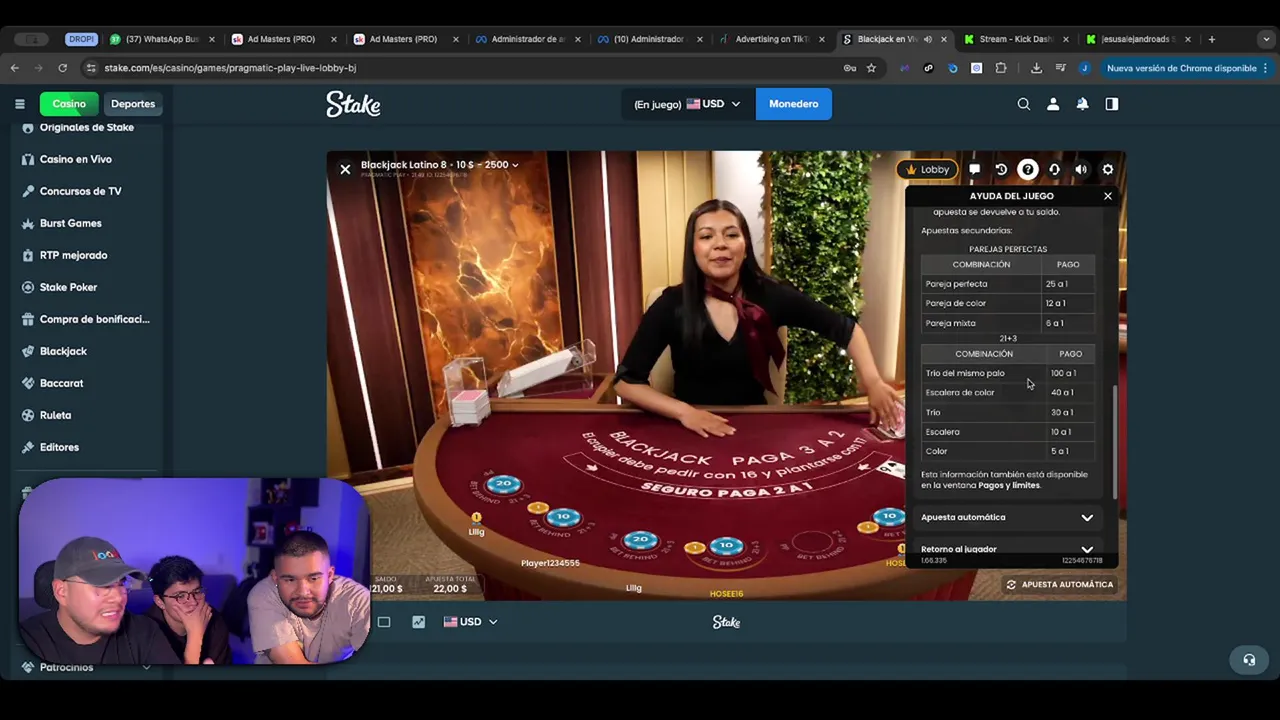1280x720 pixels.
Task: Open the live stats chart icon
Action: [x=418, y=622]
